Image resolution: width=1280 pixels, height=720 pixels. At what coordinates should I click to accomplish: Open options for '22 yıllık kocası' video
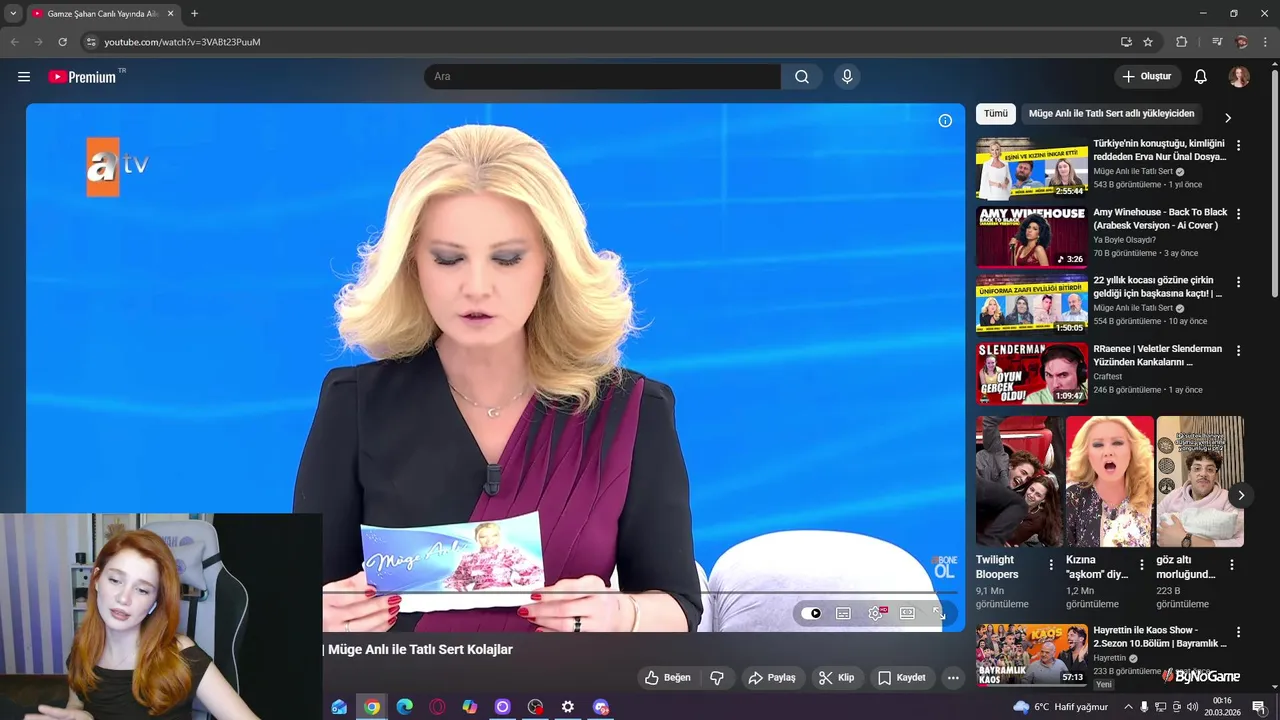(1238, 282)
